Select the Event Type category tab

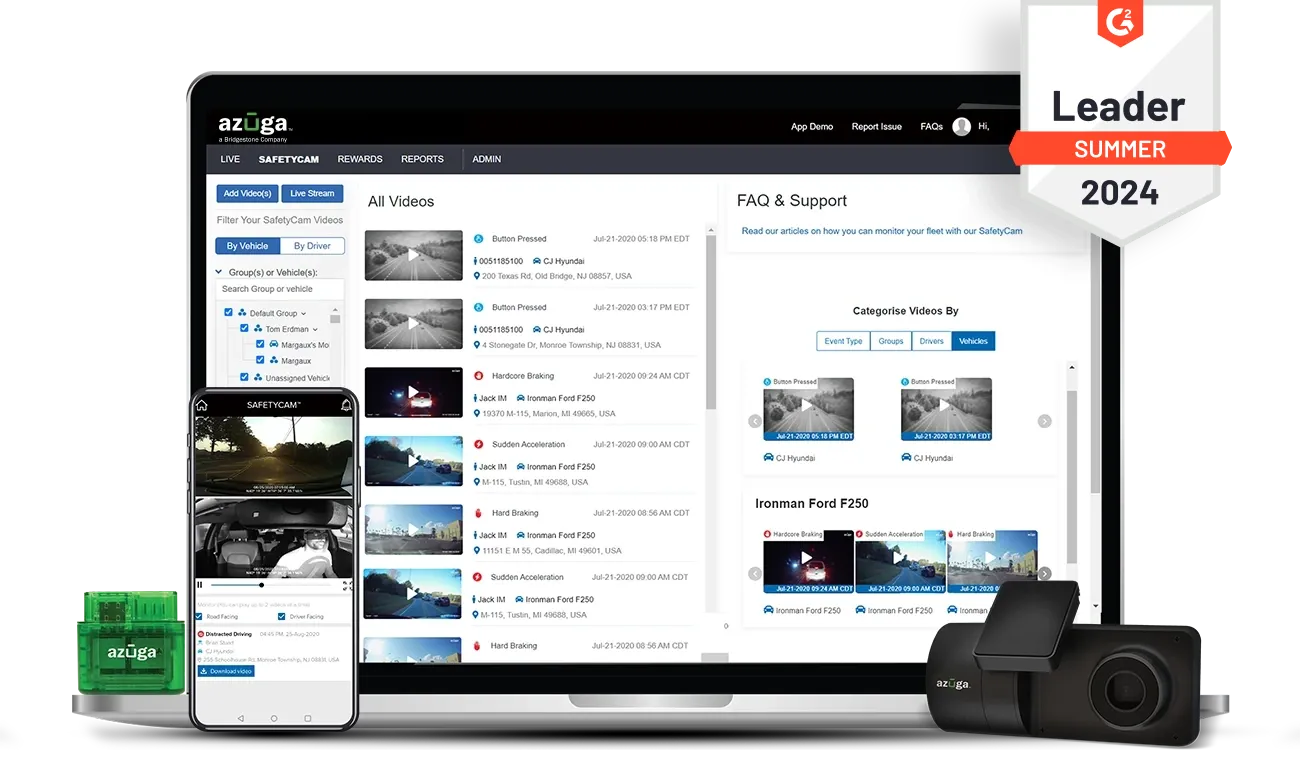[x=843, y=340]
